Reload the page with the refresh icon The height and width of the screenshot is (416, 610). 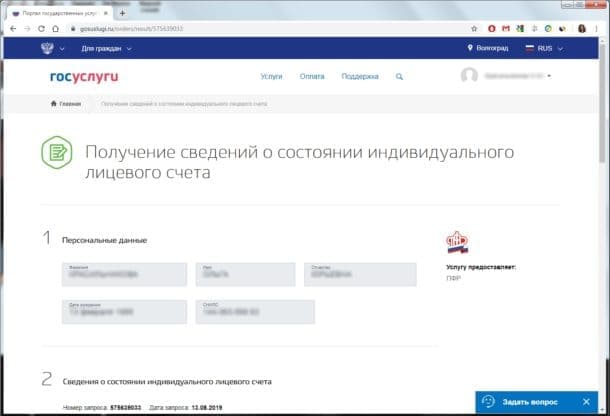(x=42, y=29)
